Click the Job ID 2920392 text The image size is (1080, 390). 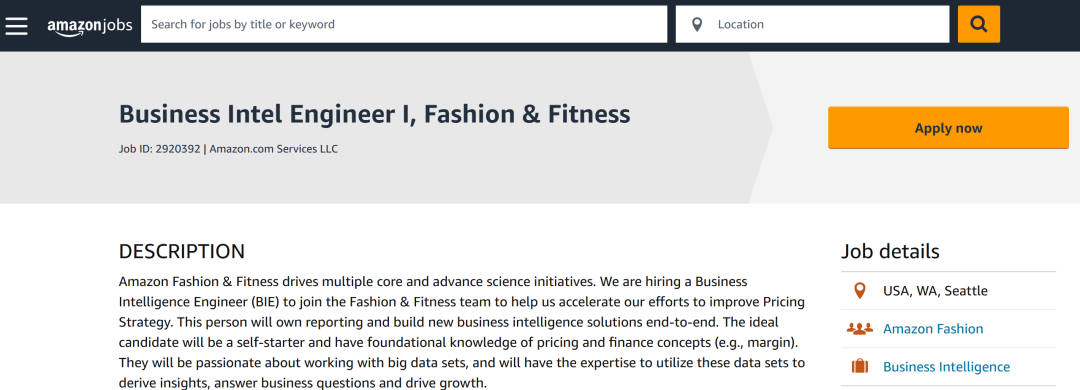click(160, 149)
